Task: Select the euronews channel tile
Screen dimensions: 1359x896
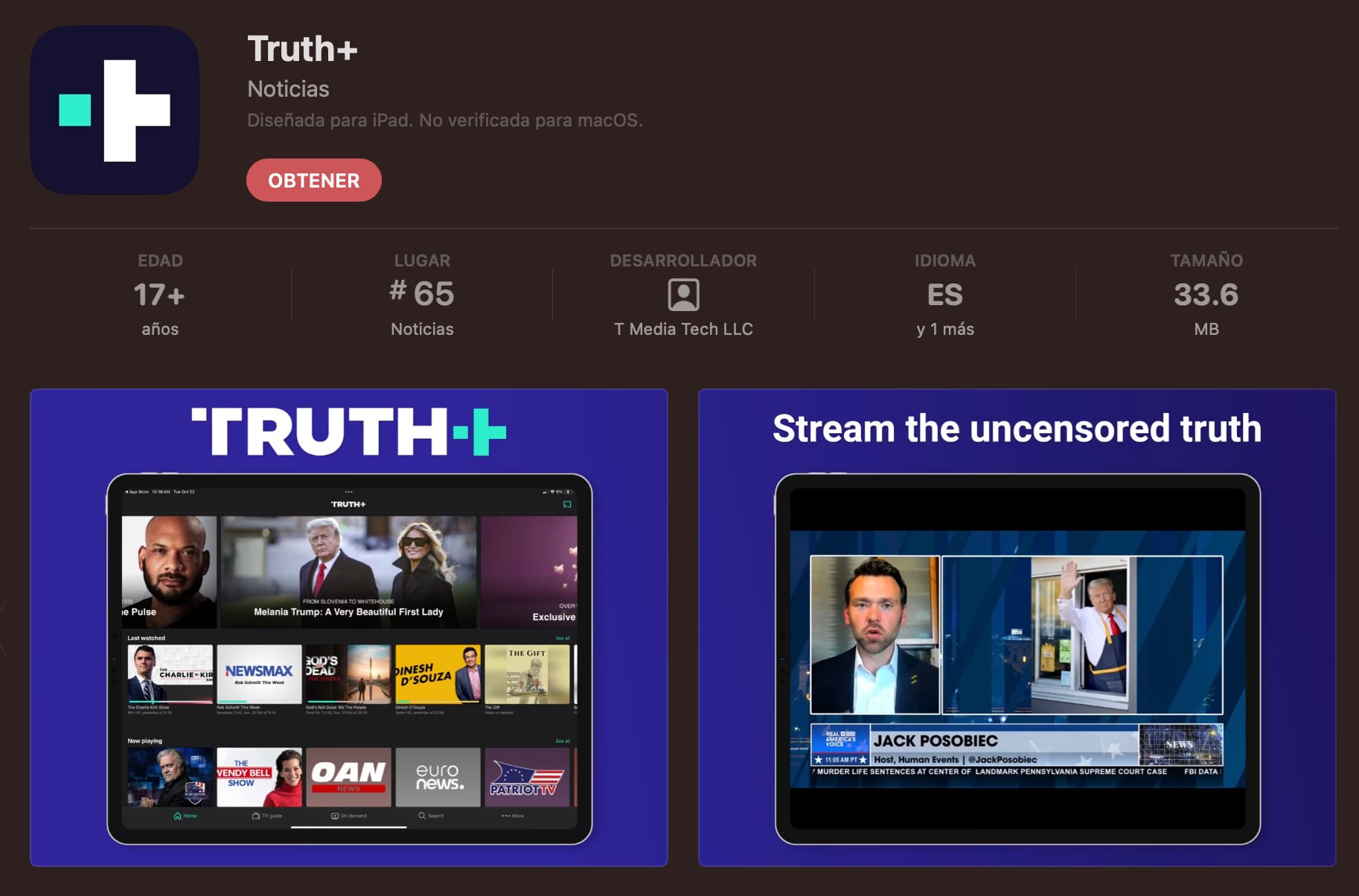Action: [438, 777]
